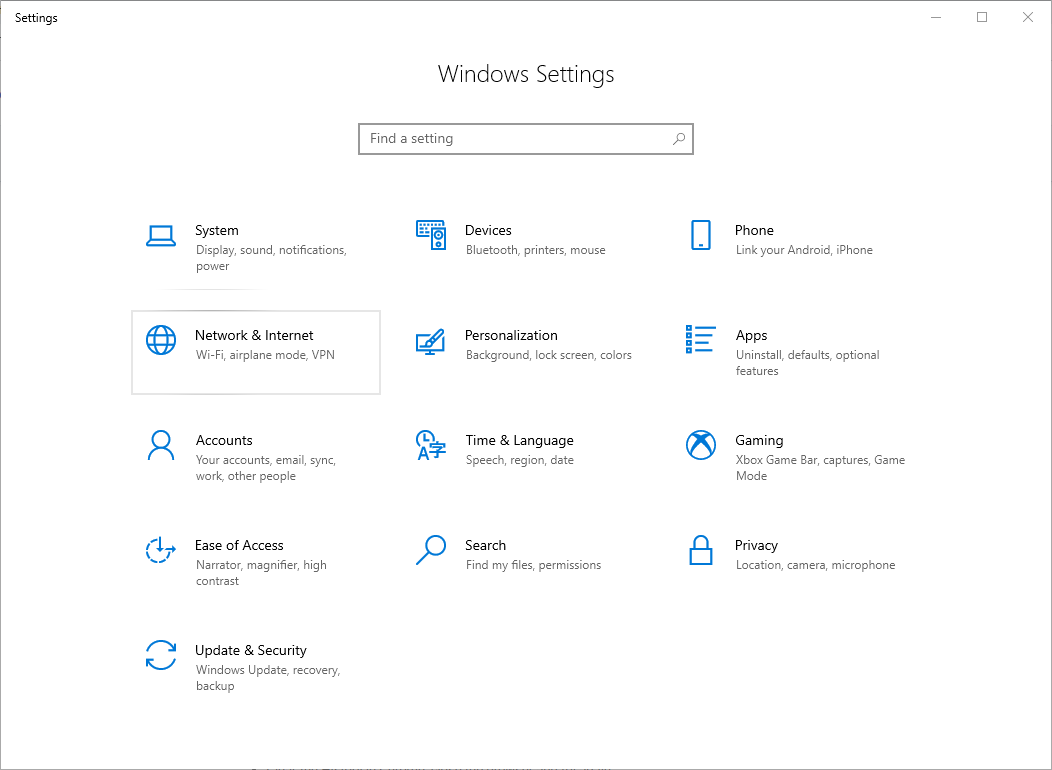Screen dimensions: 1052x770
Task: Minimize the Settings window
Action: 937,17
